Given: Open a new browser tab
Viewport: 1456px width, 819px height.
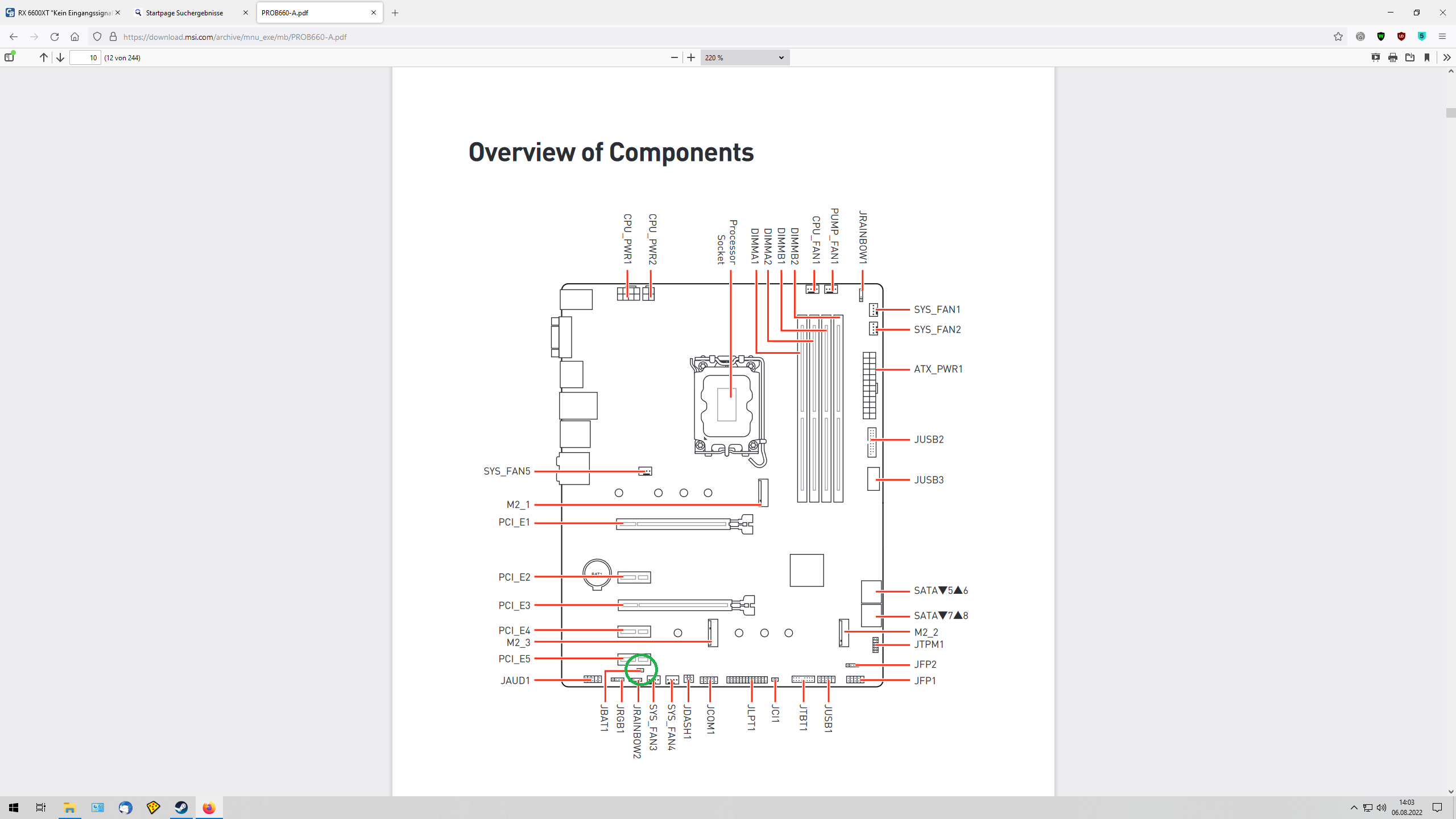Looking at the screenshot, I should pyautogui.click(x=395, y=13).
